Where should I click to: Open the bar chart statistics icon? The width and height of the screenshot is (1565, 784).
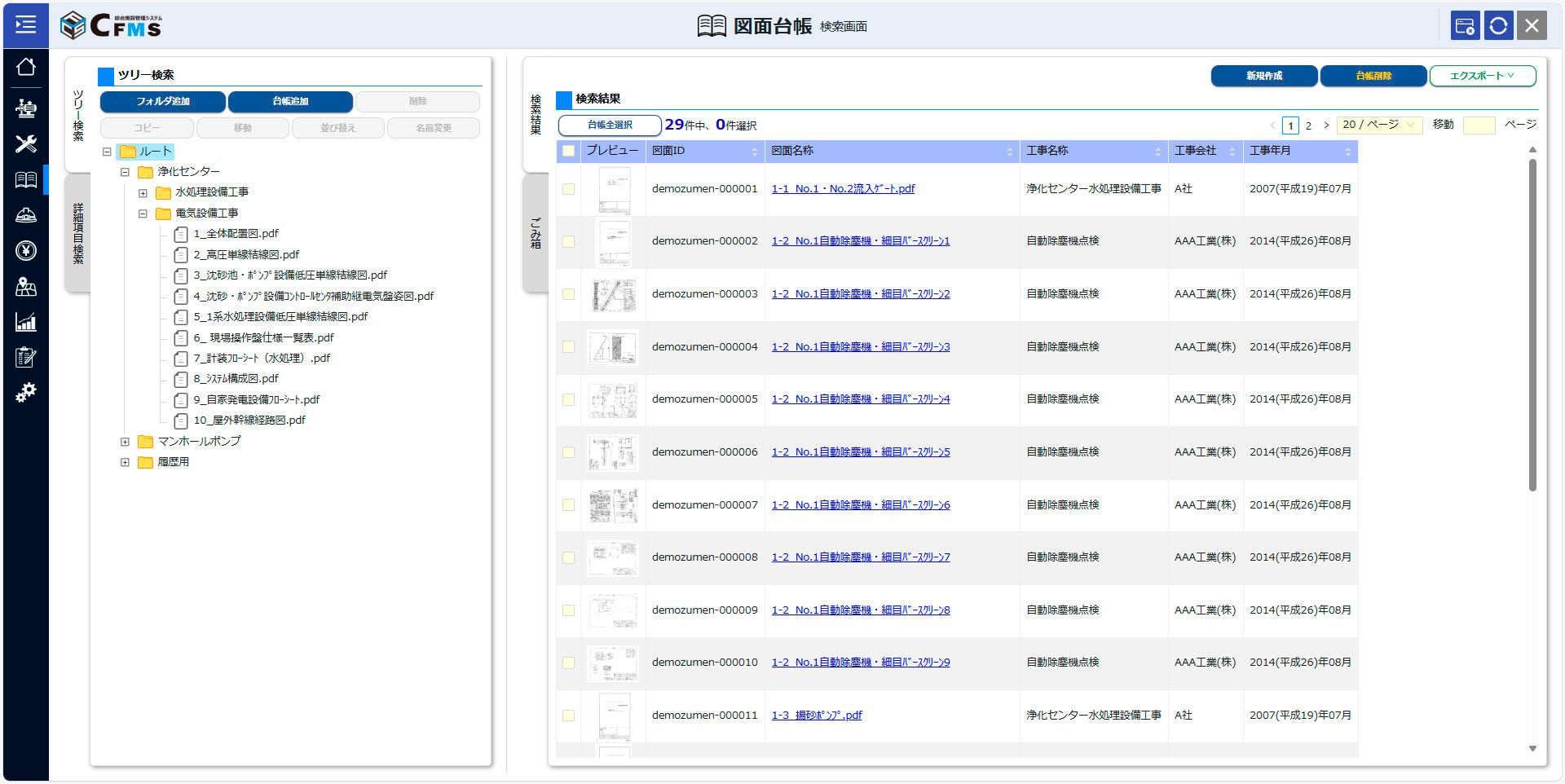(25, 323)
